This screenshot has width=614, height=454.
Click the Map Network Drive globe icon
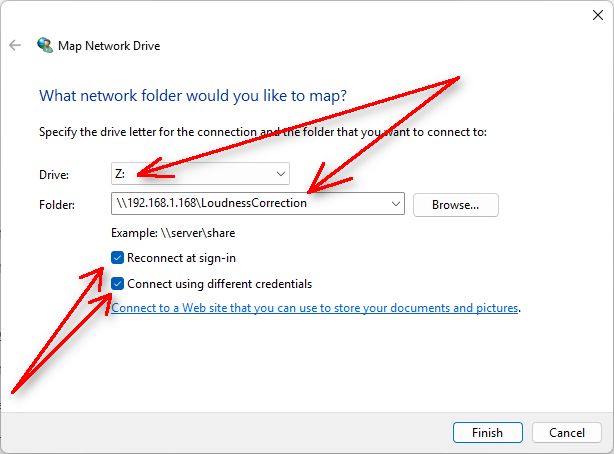coord(44,45)
